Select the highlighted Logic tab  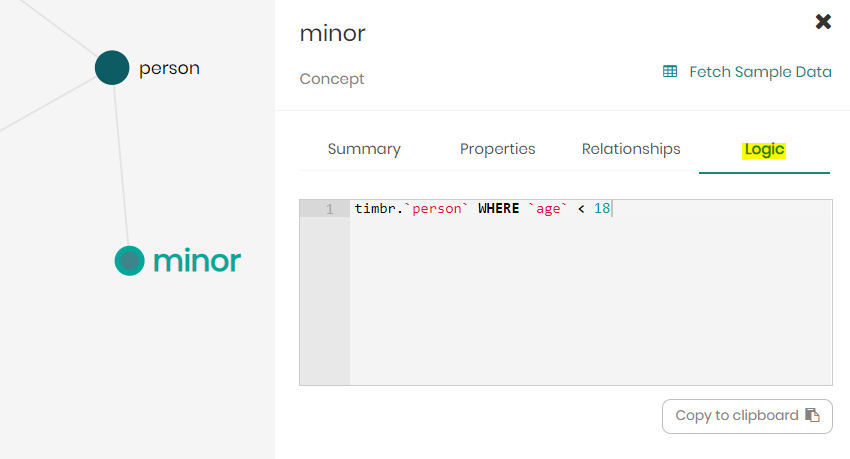click(764, 150)
